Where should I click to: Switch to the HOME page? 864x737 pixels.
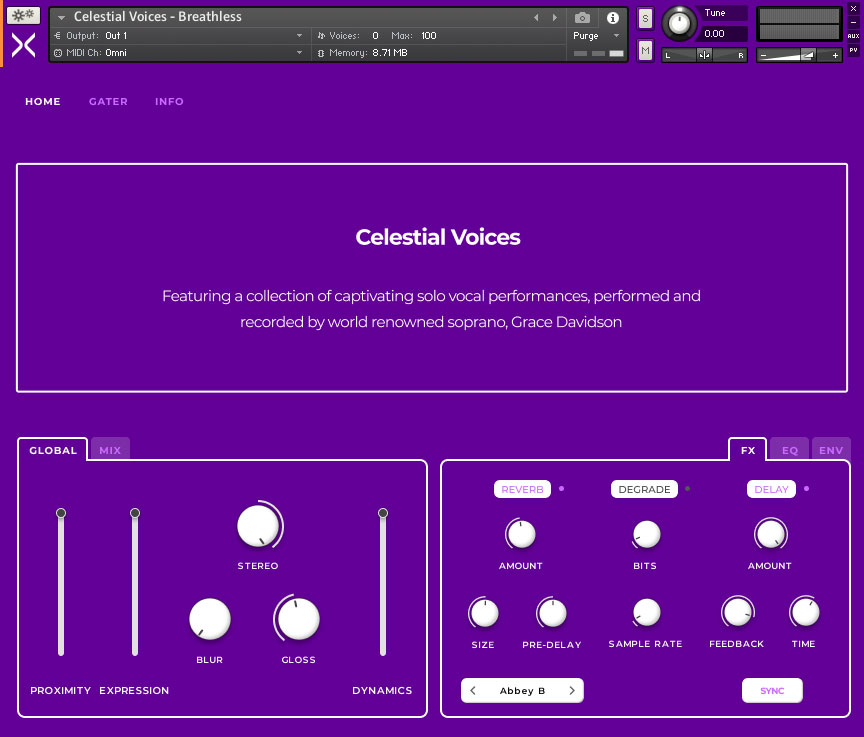click(x=43, y=101)
